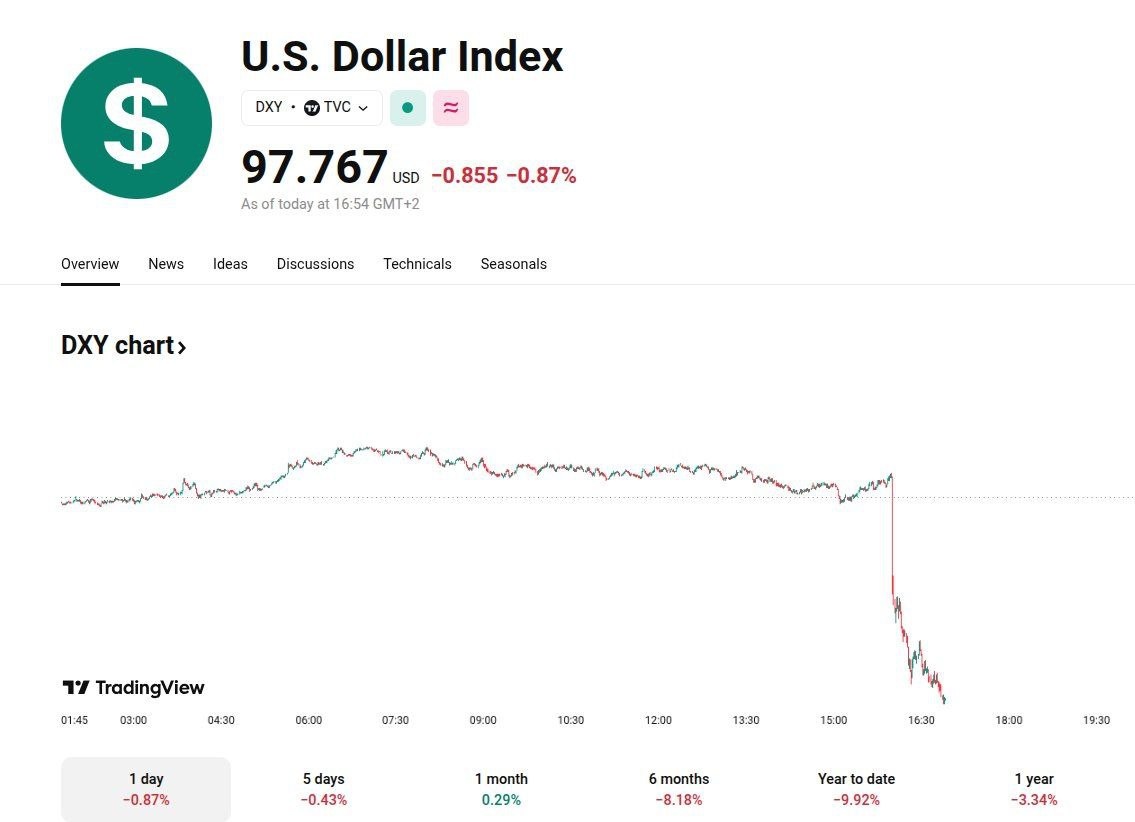Viewport: 1135px width, 822px height.
Task: Click the TradingView logo on the chart
Action: point(133,687)
